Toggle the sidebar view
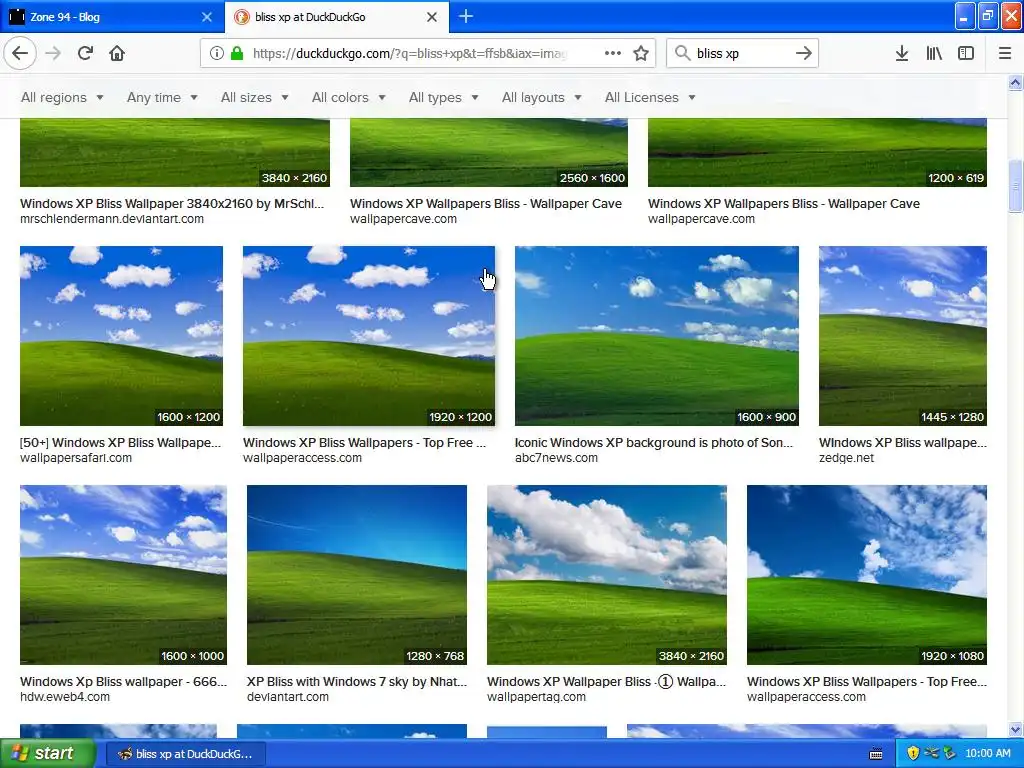This screenshot has height=768, width=1024. tap(966, 53)
